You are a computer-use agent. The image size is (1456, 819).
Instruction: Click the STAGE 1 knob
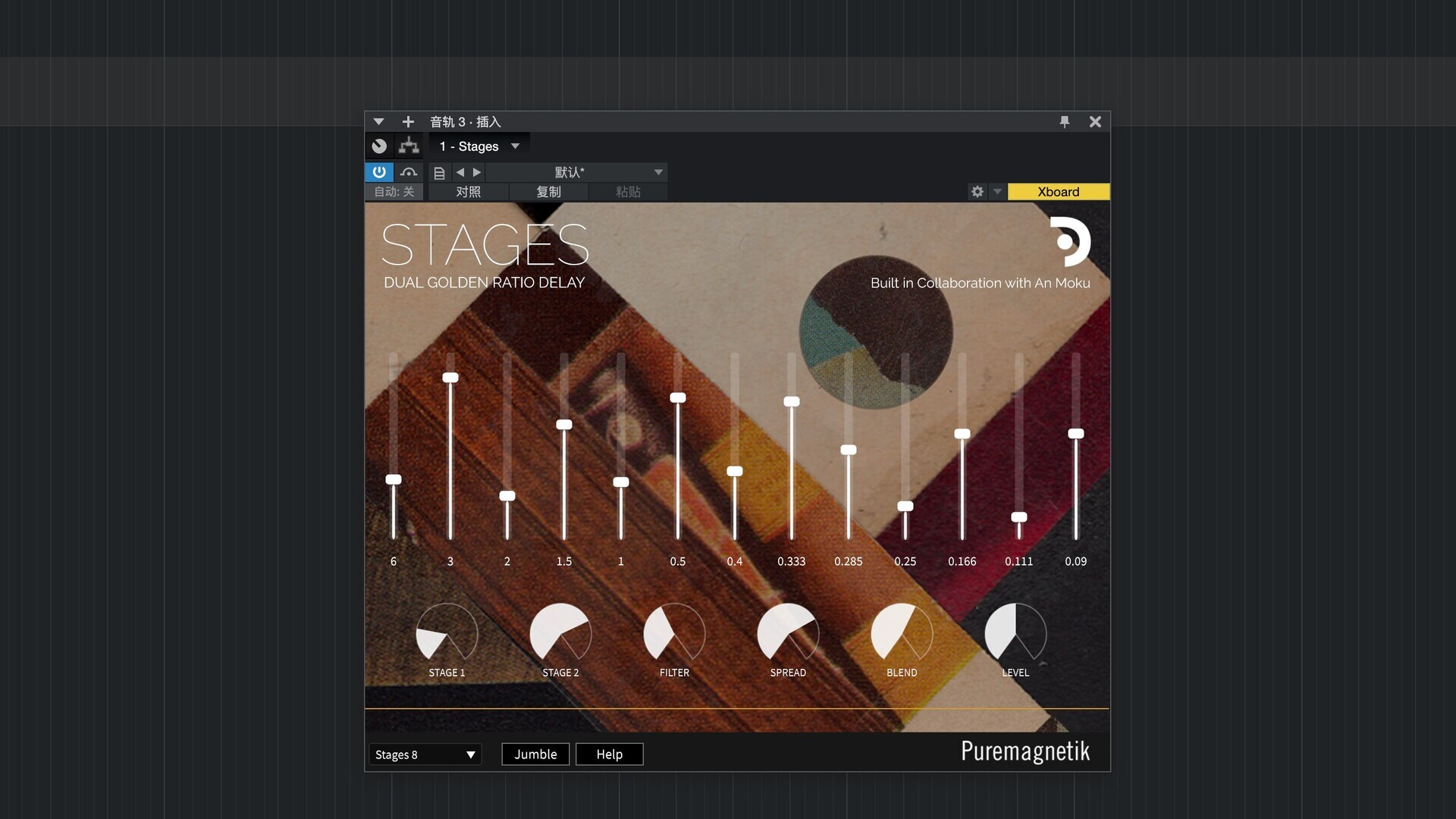(x=447, y=633)
